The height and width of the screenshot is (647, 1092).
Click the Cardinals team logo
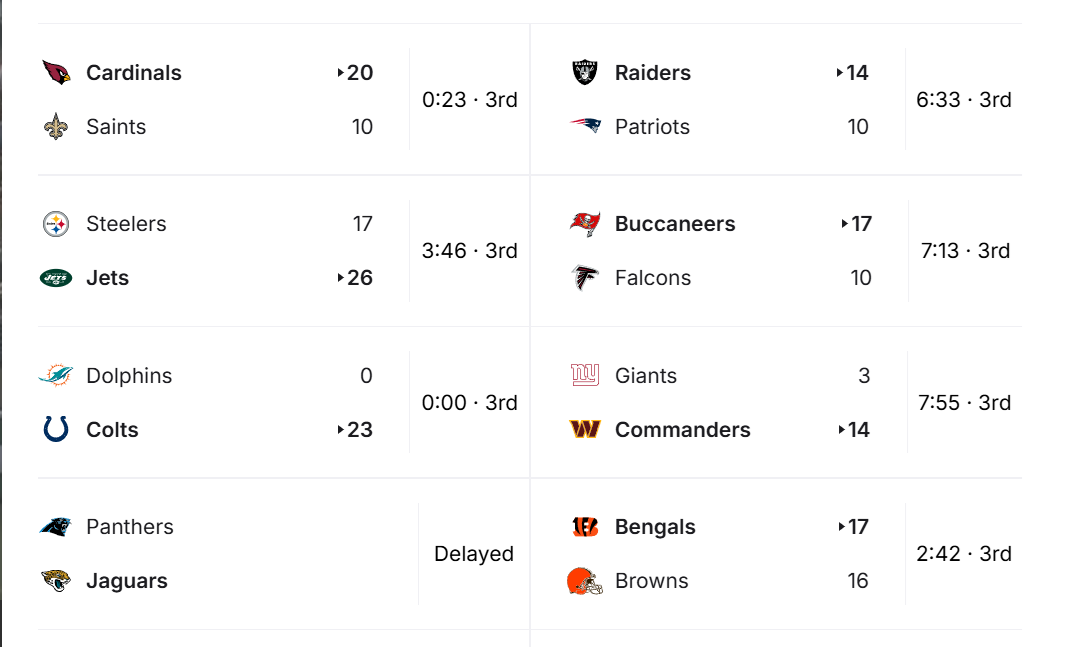[57, 73]
